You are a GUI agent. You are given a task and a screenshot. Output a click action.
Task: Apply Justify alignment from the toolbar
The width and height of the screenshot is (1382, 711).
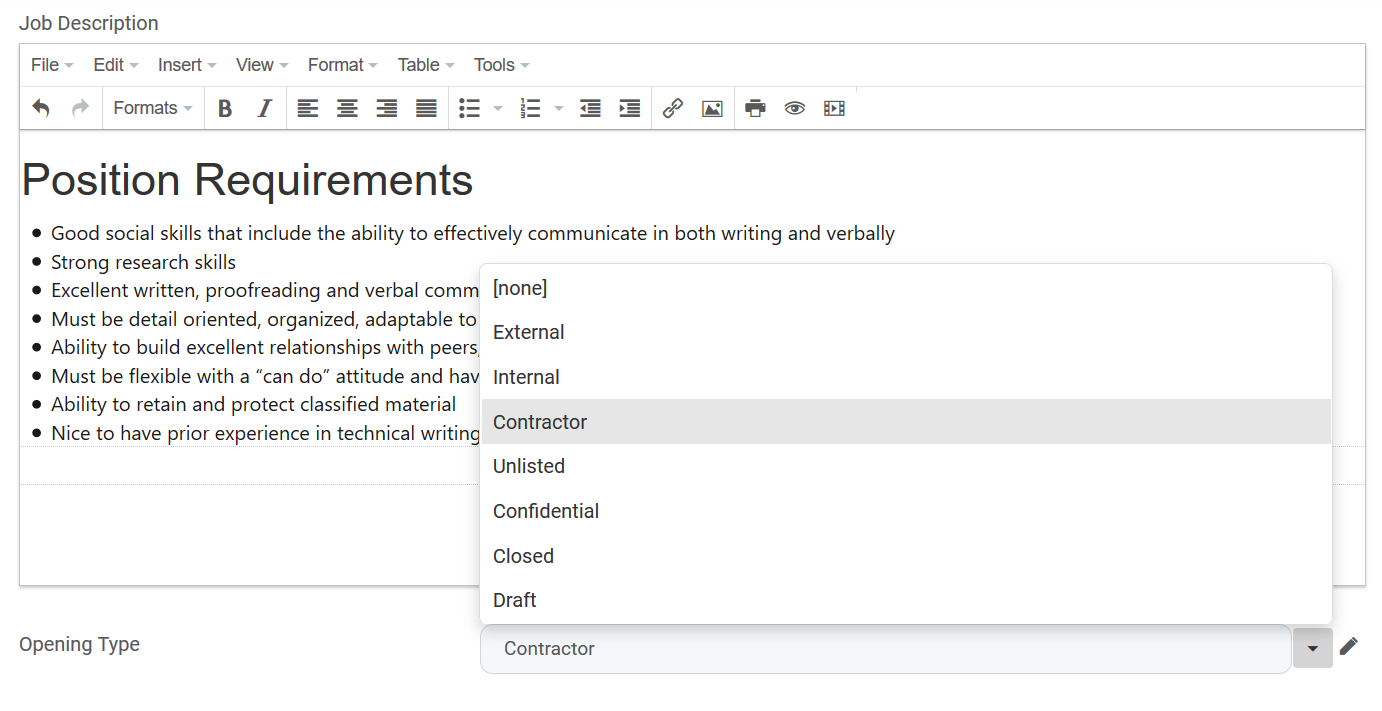tap(425, 108)
